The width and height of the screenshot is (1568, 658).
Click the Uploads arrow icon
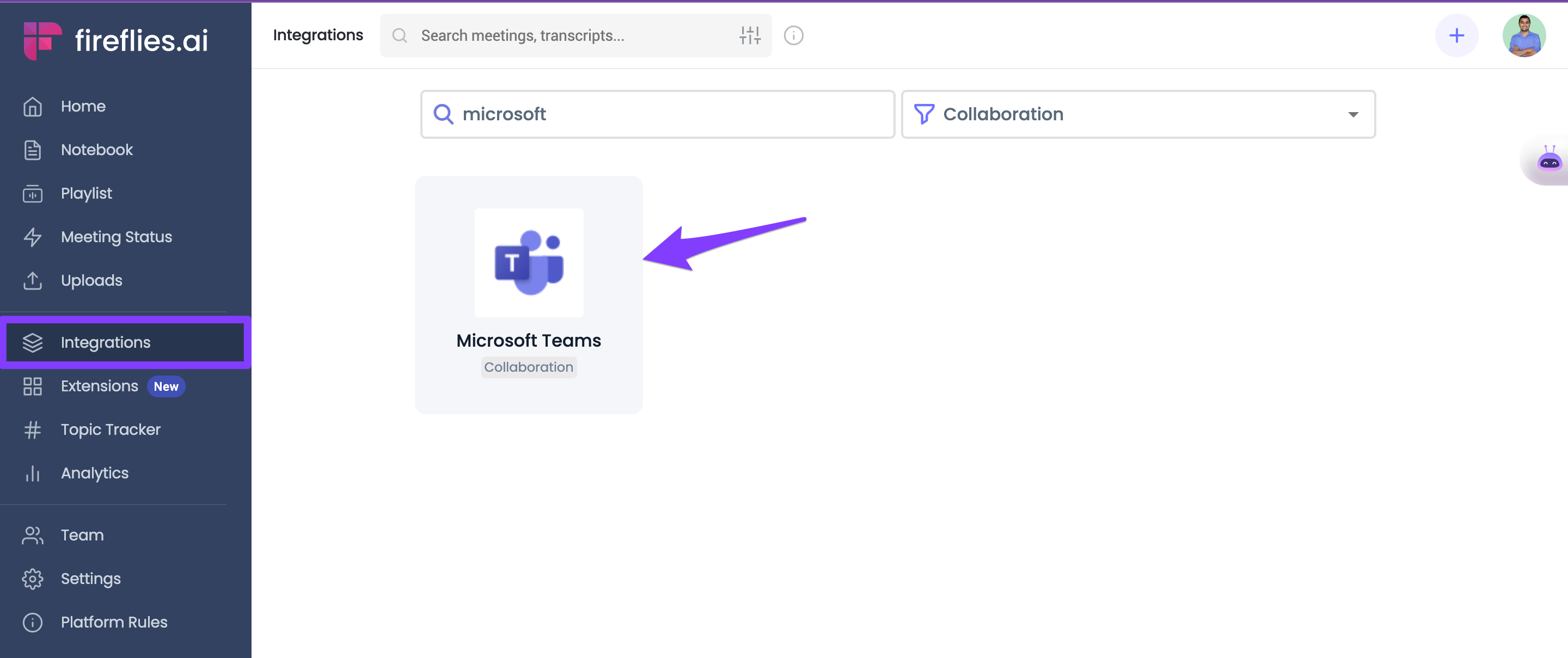point(32,281)
